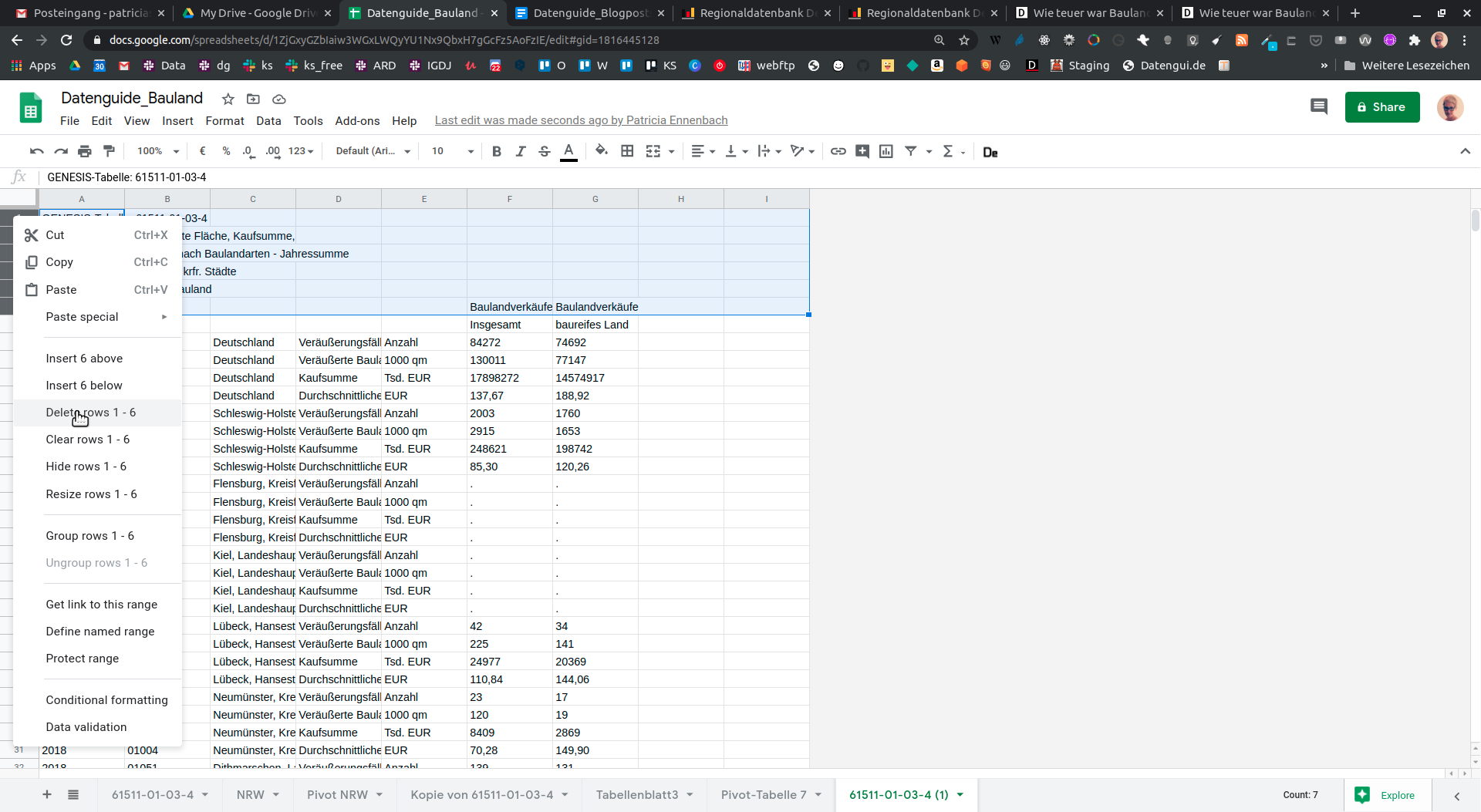Open the zoom 100% dropdown

(x=157, y=151)
